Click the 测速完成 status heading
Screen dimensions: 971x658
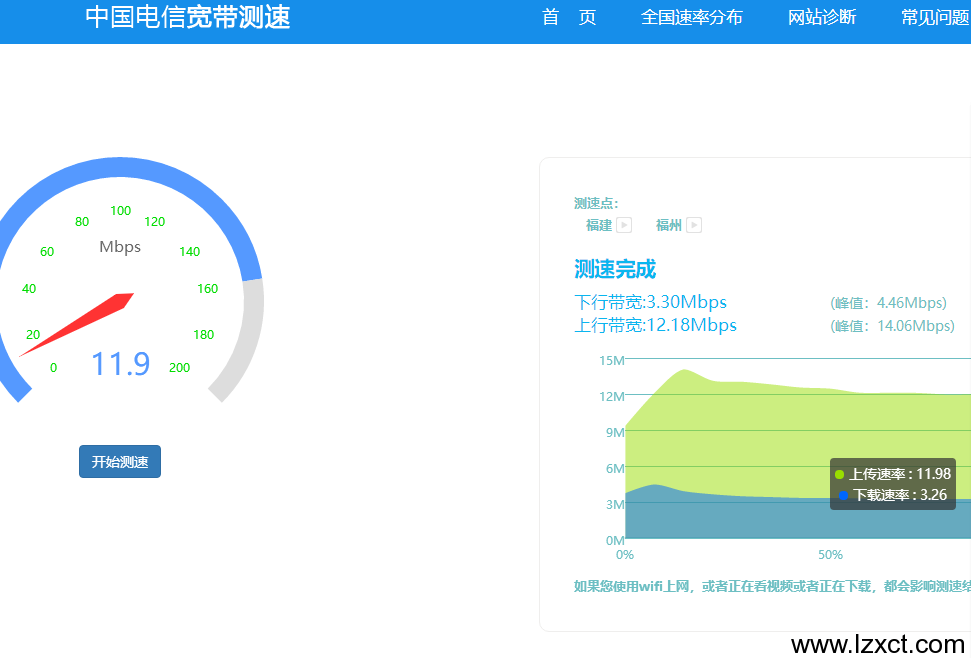615,269
